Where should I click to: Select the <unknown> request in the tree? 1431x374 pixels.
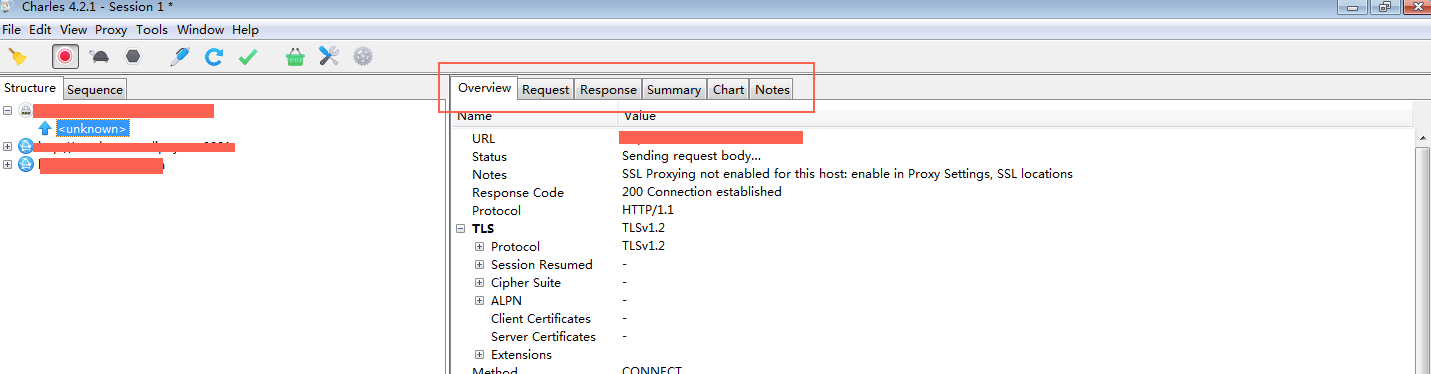pos(92,128)
